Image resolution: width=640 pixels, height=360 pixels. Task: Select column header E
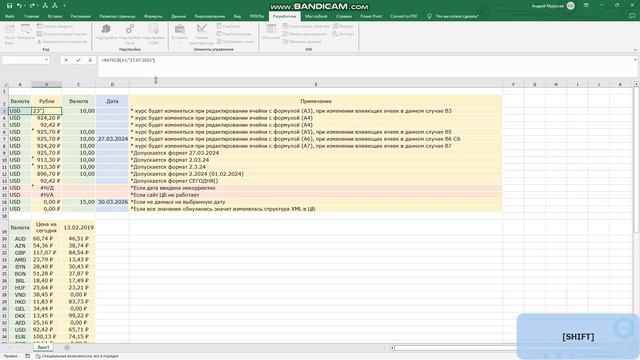316,84
